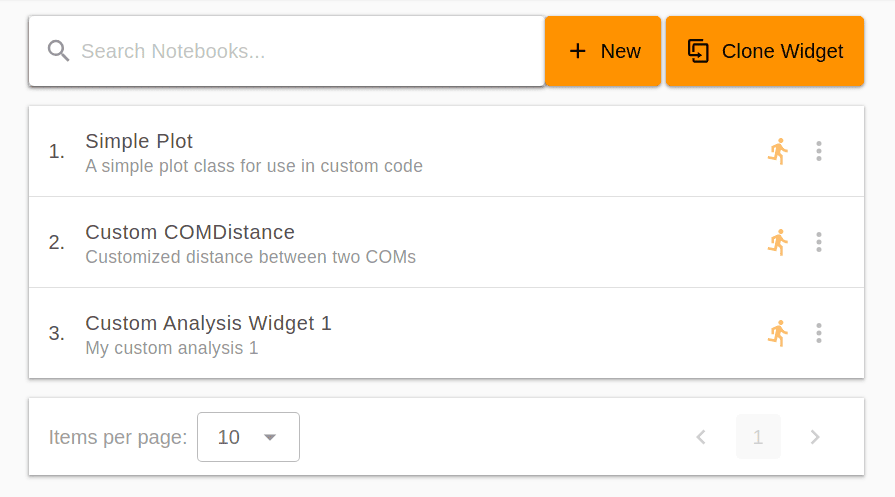The width and height of the screenshot is (895, 497).
Task: Run the Custom COMDistance notebook
Action: pos(777,243)
